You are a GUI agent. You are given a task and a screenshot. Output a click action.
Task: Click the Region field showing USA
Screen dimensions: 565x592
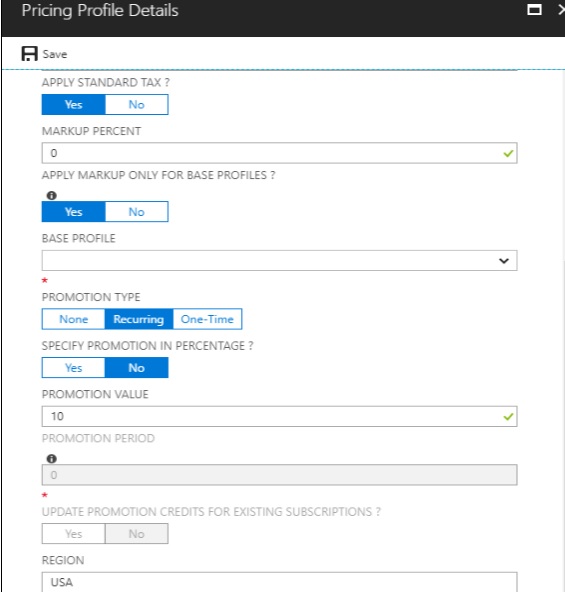click(x=279, y=582)
